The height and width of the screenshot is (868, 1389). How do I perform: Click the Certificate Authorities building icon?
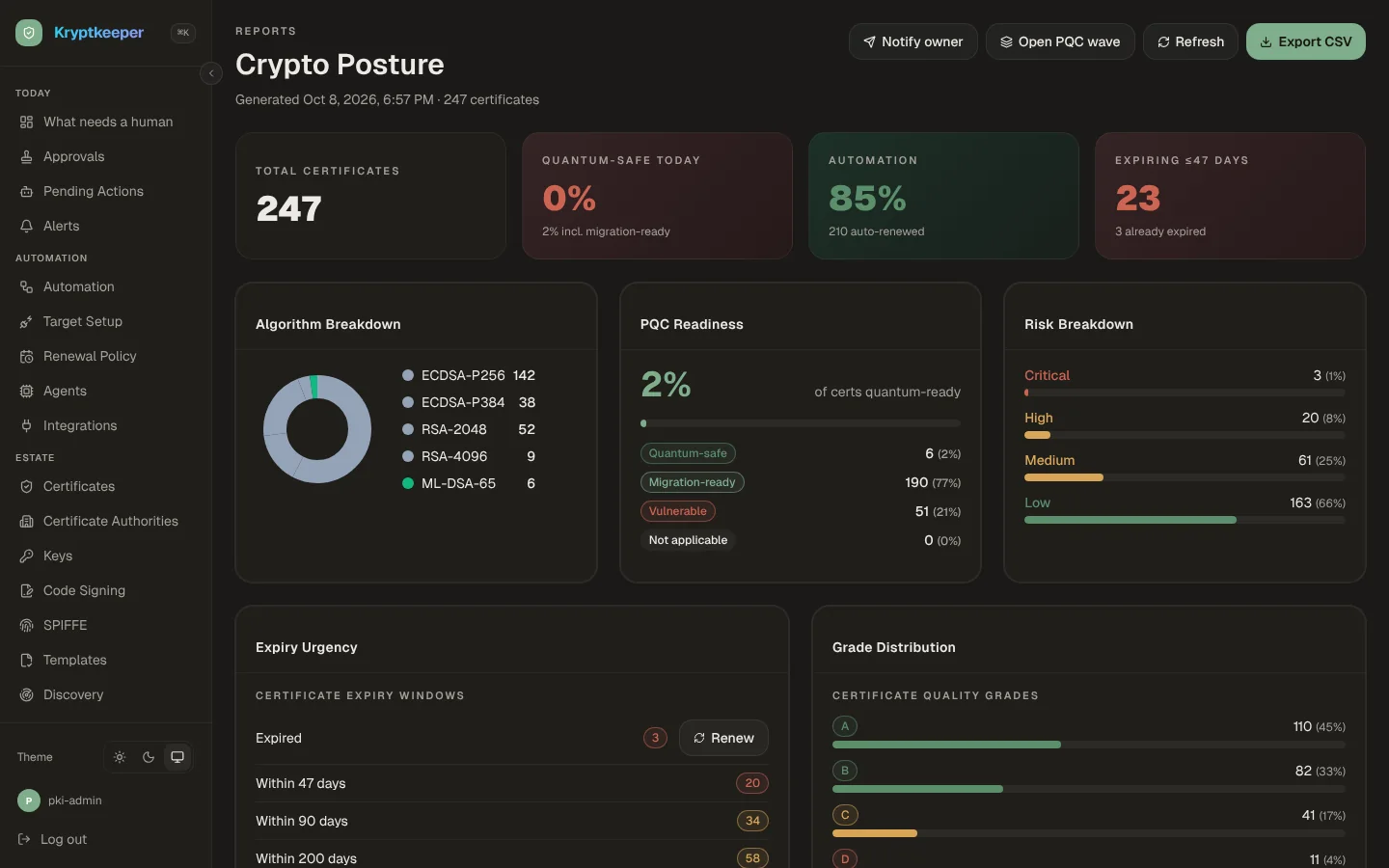(26, 521)
